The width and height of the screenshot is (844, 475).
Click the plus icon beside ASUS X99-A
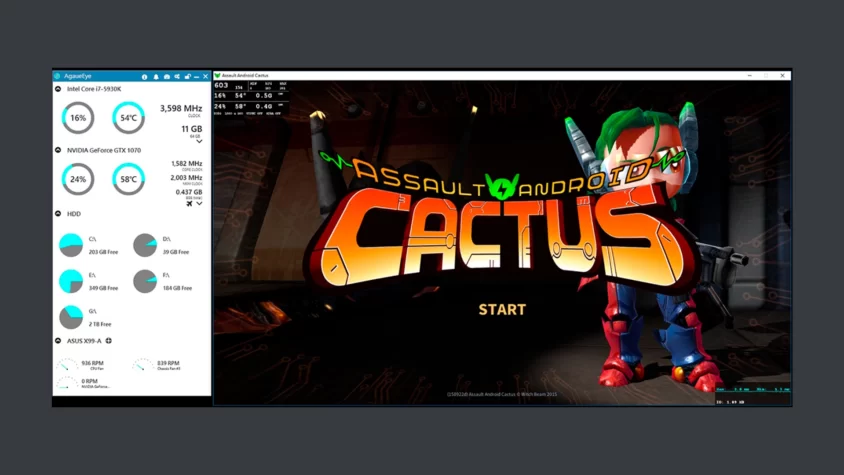[109, 341]
